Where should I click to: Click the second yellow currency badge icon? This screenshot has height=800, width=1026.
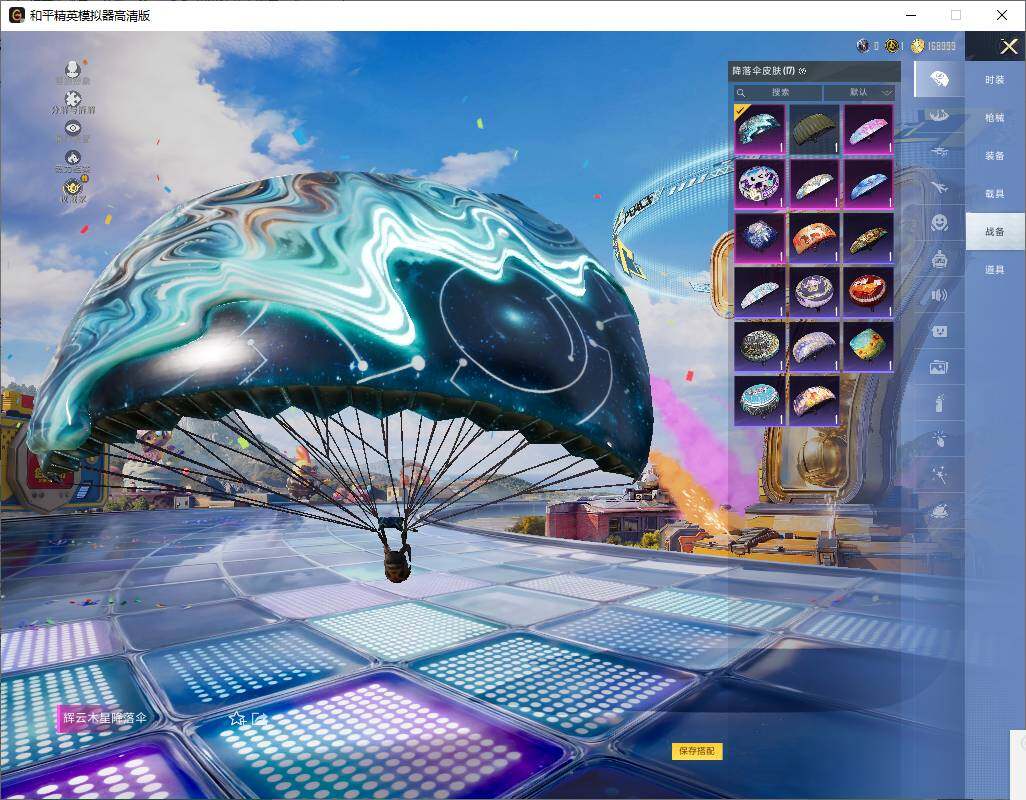pos(891,46)
